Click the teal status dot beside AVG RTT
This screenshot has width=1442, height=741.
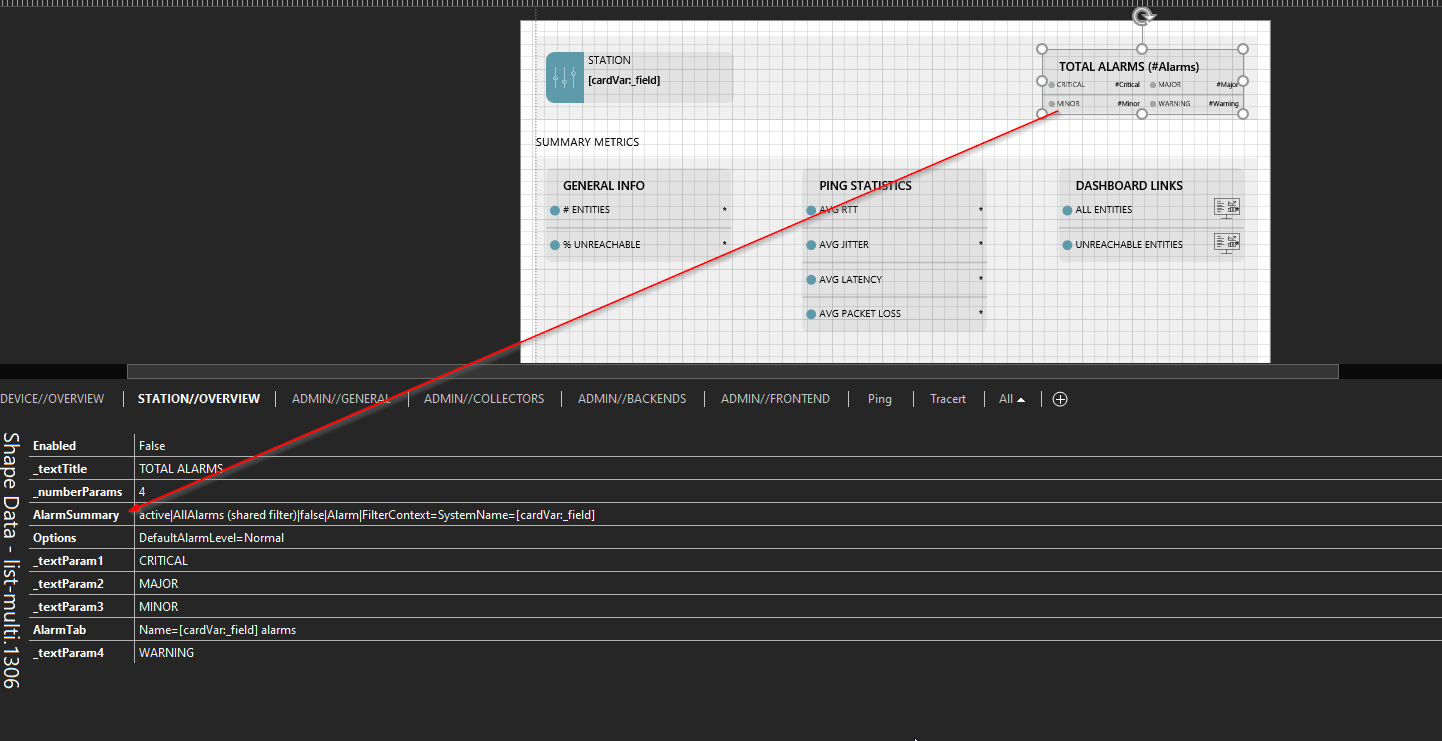pyautogui.click(x=810, y=210)
